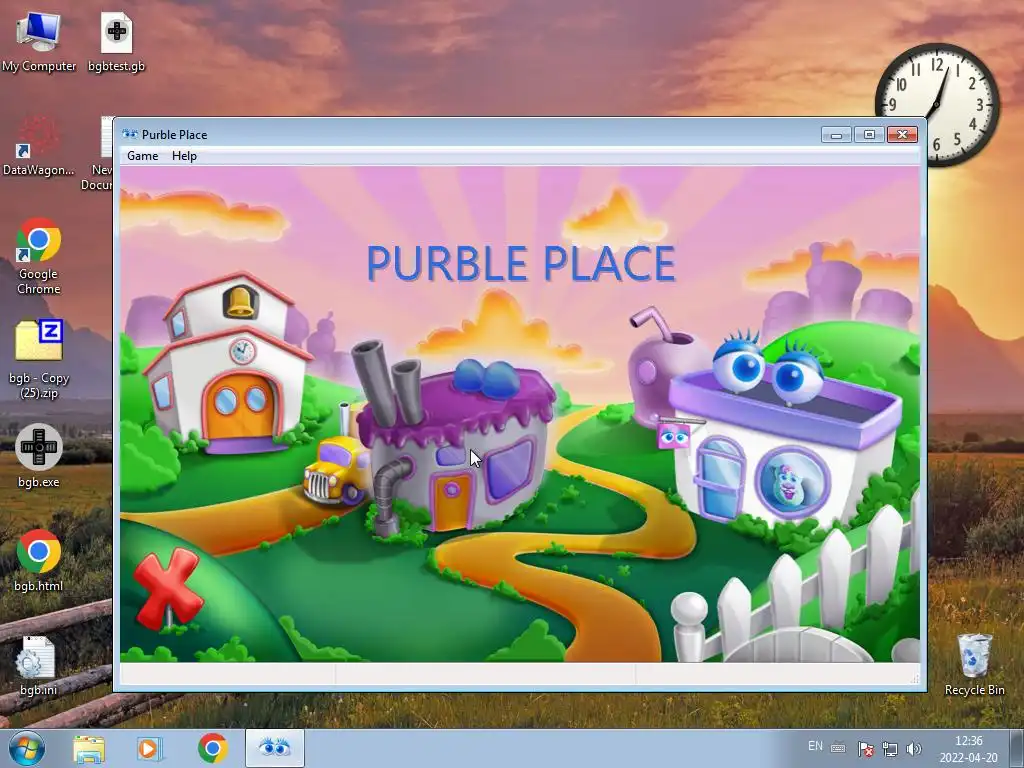Open the volume speaker tray icon
Screen dimensions: 1024x768
914,748
